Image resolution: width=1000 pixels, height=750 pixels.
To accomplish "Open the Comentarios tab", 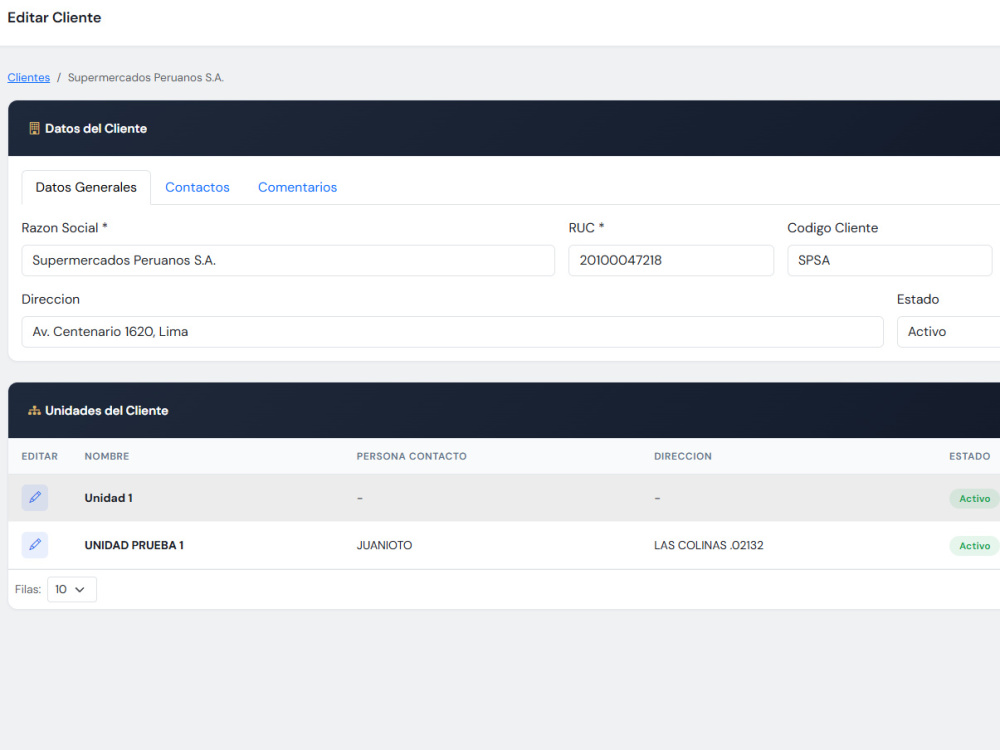I will pyautogui.click(x=297, y=188).
